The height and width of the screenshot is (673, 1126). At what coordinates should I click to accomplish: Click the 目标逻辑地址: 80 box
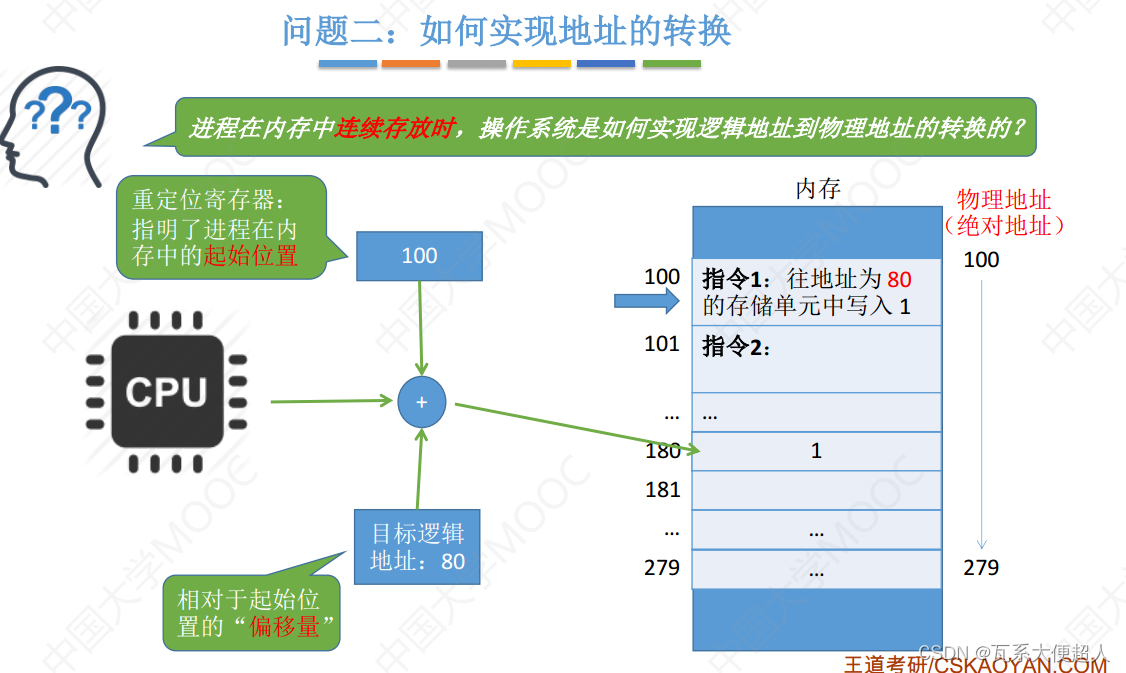[417, 546]
